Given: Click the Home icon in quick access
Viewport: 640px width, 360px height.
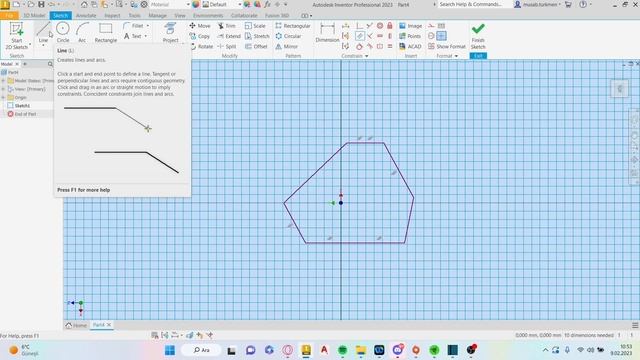Looking at the screenshot, I should coord(84,4).
